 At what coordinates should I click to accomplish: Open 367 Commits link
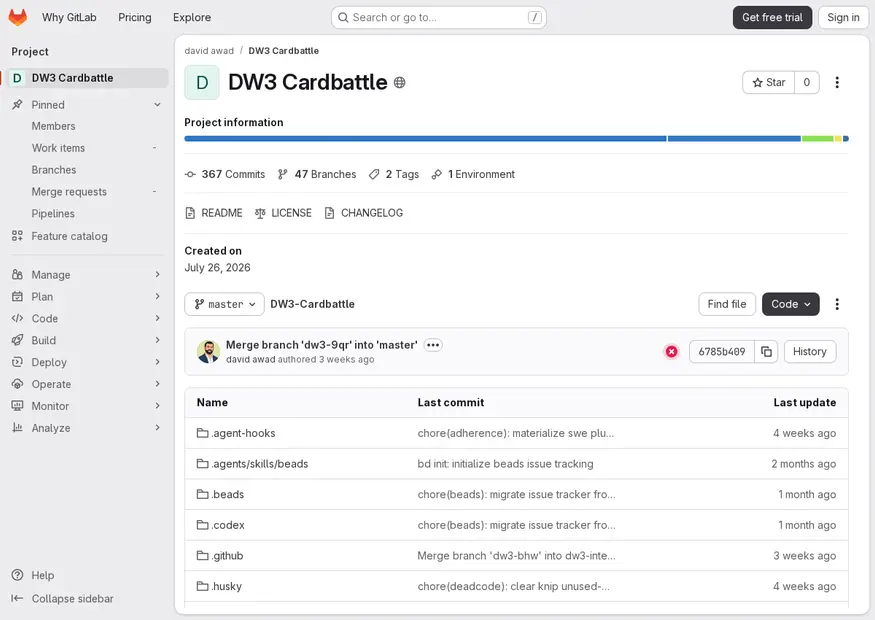click(225, 174)
